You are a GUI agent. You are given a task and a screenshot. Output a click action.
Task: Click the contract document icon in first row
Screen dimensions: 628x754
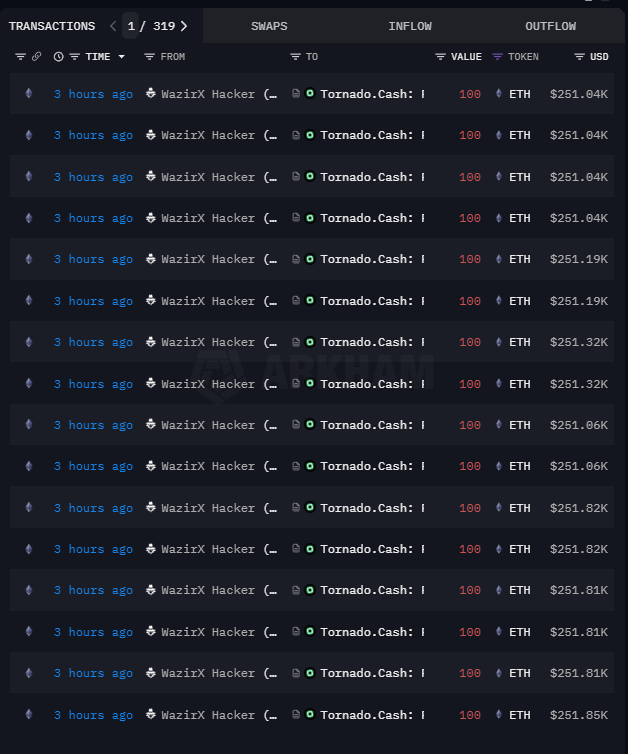click(296, 94)
